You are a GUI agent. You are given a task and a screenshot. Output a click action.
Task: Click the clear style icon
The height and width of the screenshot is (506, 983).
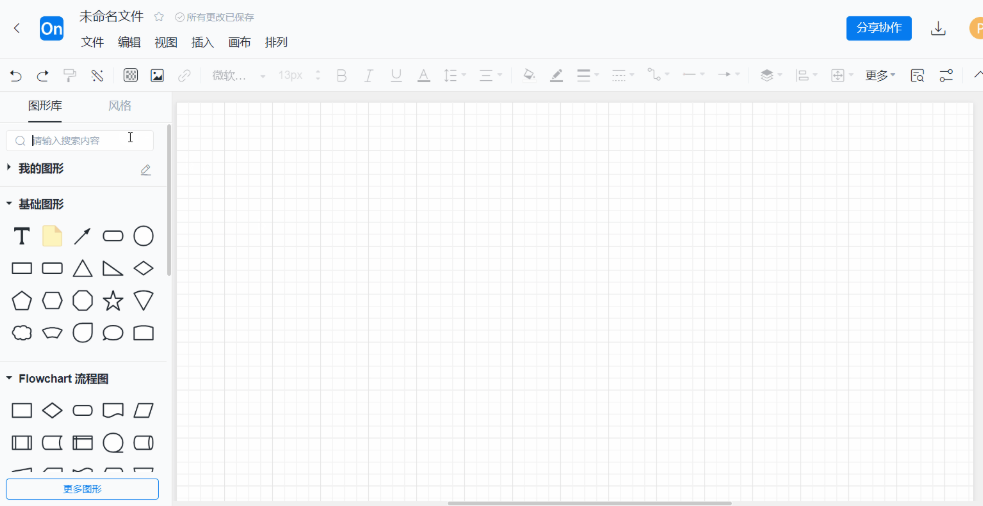point(97,76)
